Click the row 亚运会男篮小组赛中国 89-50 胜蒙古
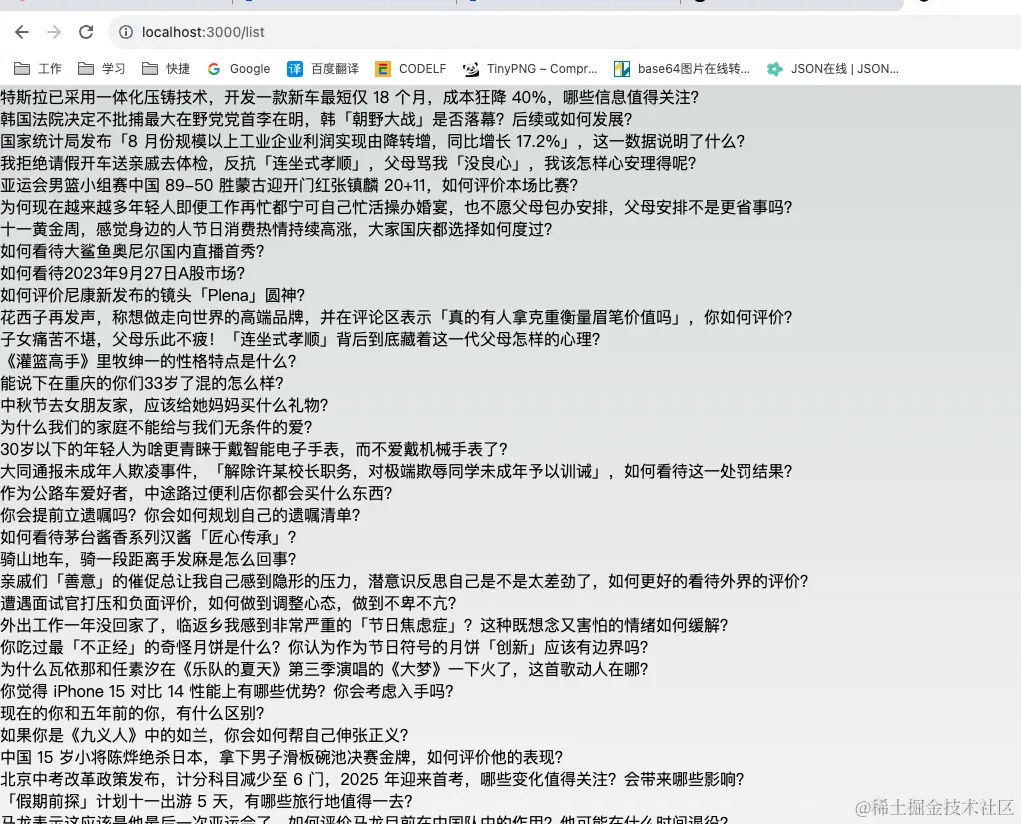Image resolution: width=1021 pixels, height=824 pixels. (289, 186)
